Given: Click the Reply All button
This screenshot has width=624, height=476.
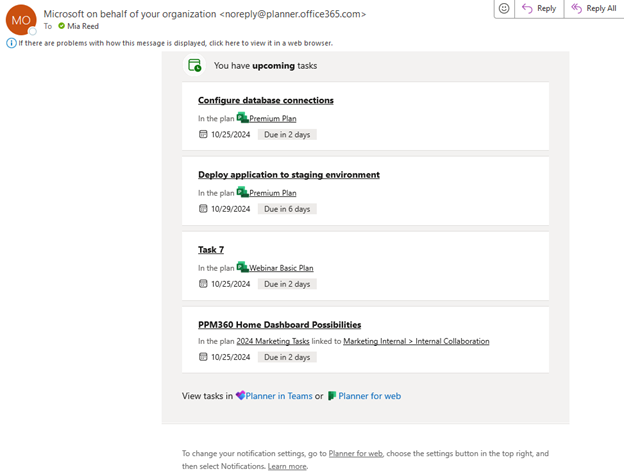Looking at the screenshot, I should point(593,8).
